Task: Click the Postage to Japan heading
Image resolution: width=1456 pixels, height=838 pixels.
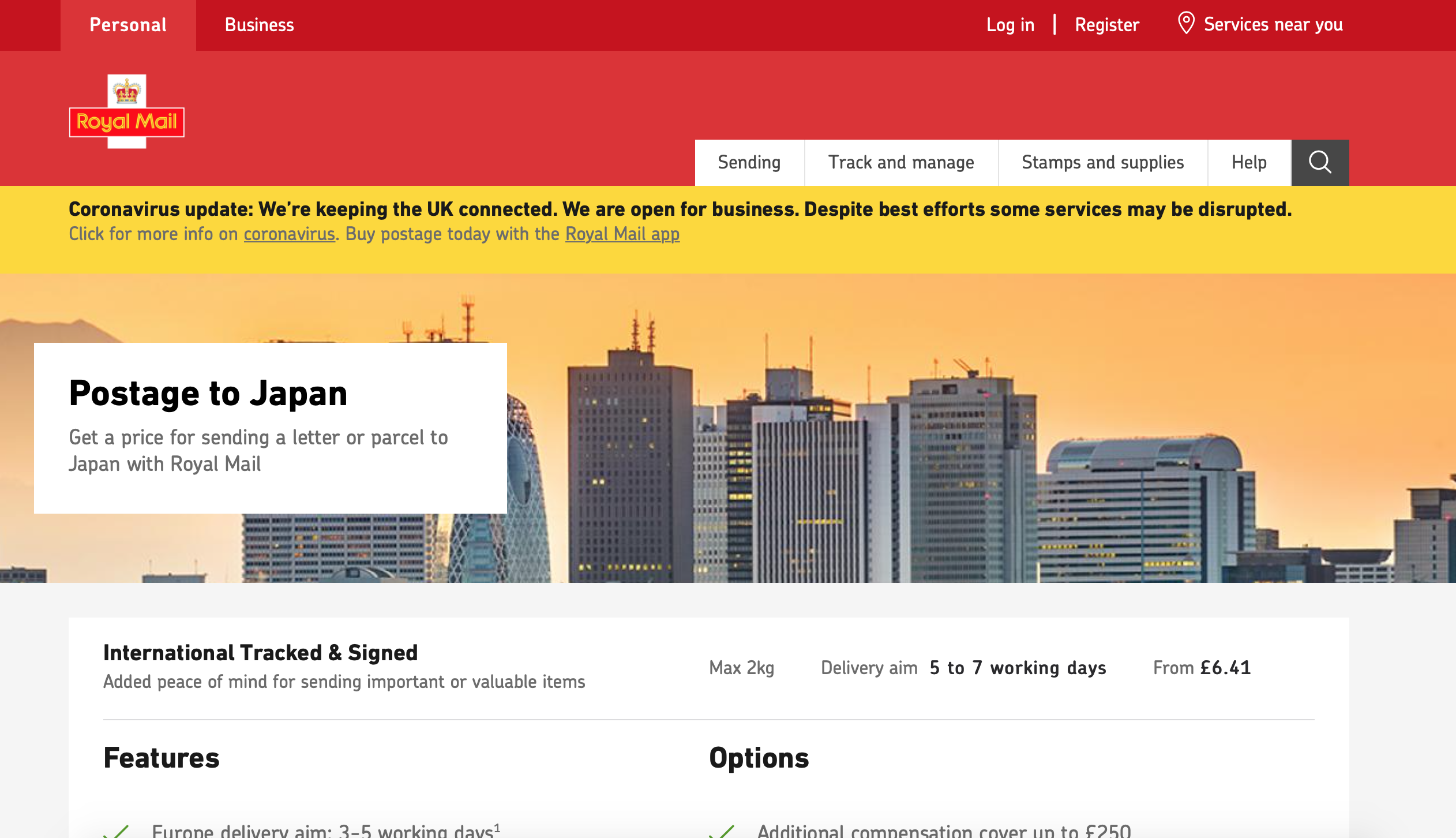Action: point(208,393)
